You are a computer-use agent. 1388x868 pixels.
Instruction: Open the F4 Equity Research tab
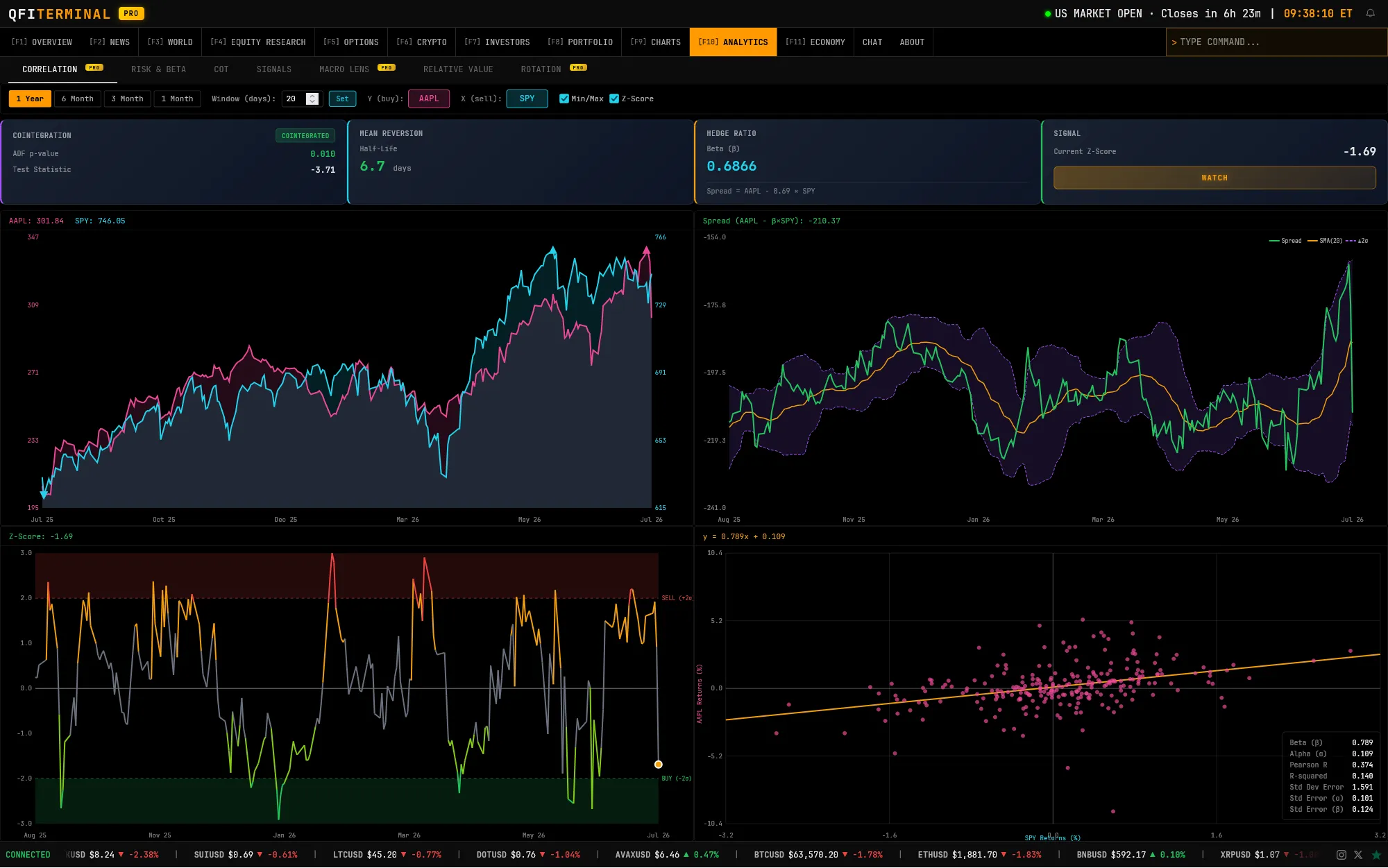[258, 42]
